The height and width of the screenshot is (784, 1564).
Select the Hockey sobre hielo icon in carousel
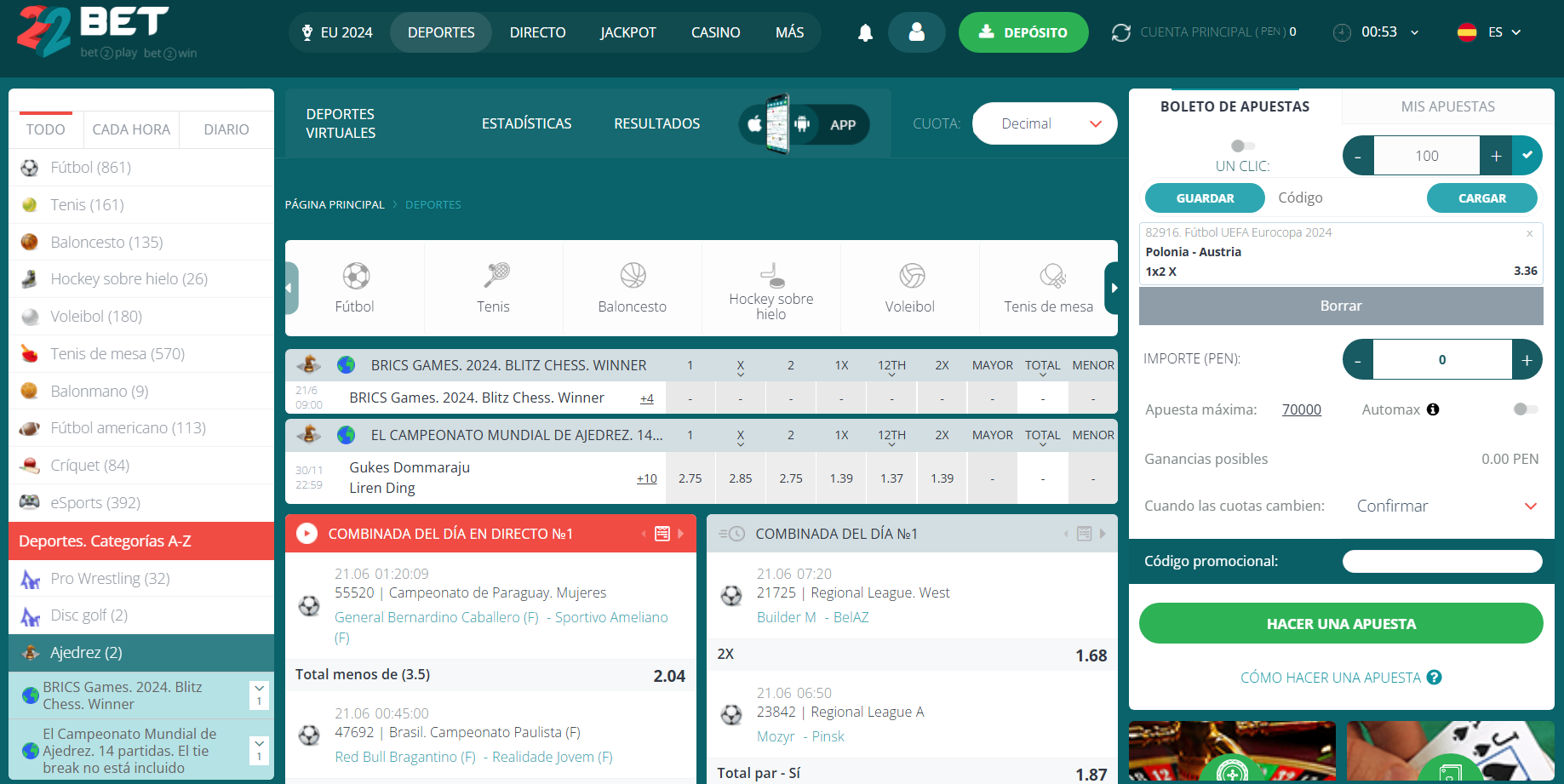click(x=771, y=274)
